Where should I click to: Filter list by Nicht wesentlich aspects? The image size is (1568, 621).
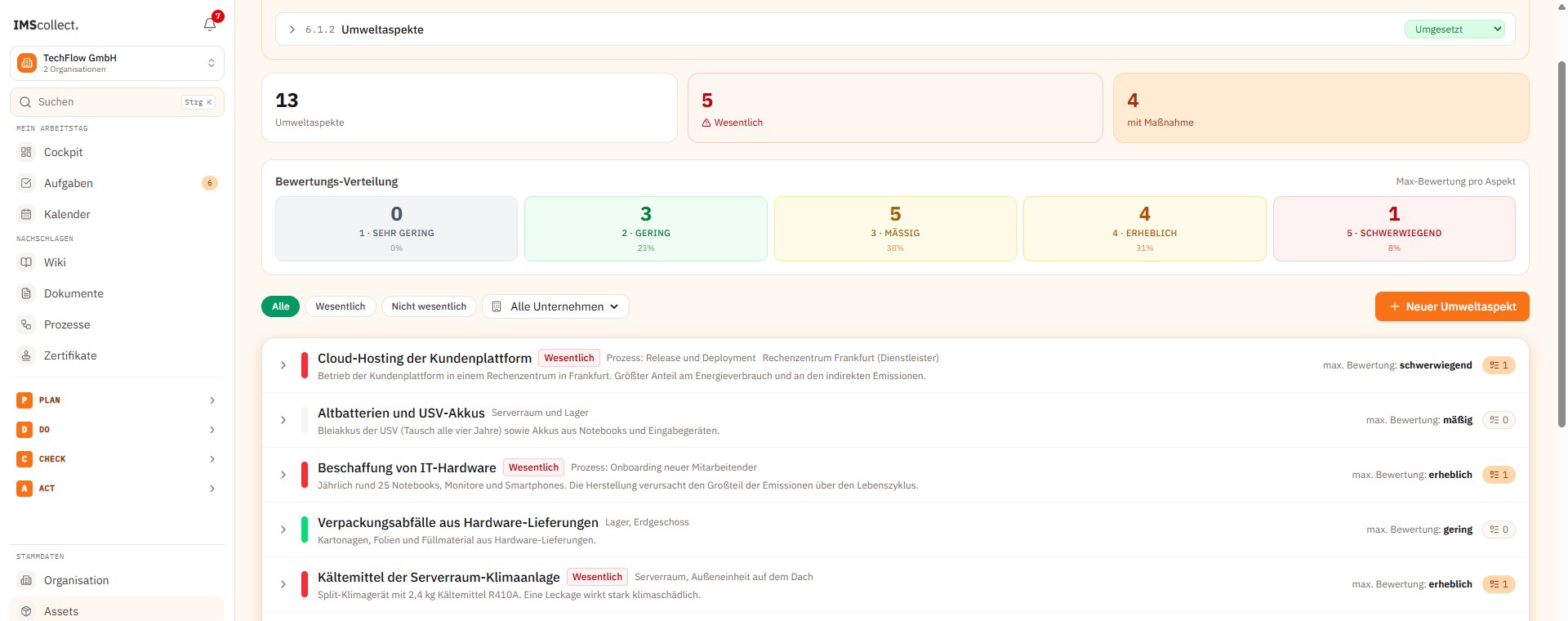pyautogui.click(x=429, y=306)
